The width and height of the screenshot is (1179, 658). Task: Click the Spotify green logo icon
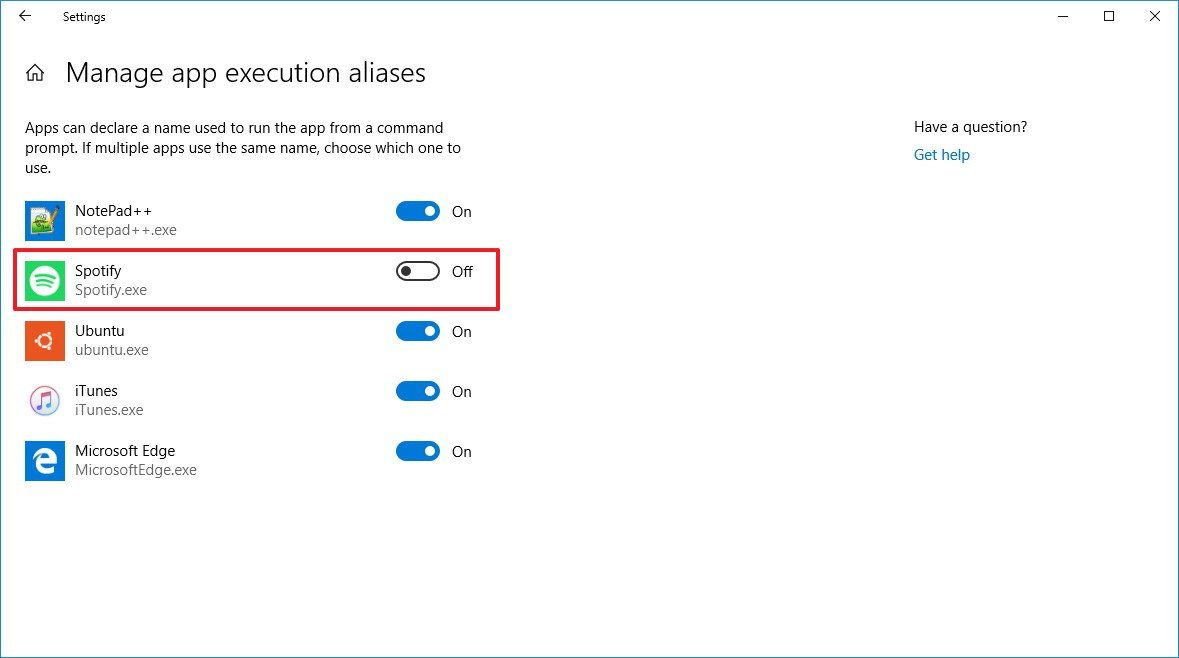pos(45,279)
